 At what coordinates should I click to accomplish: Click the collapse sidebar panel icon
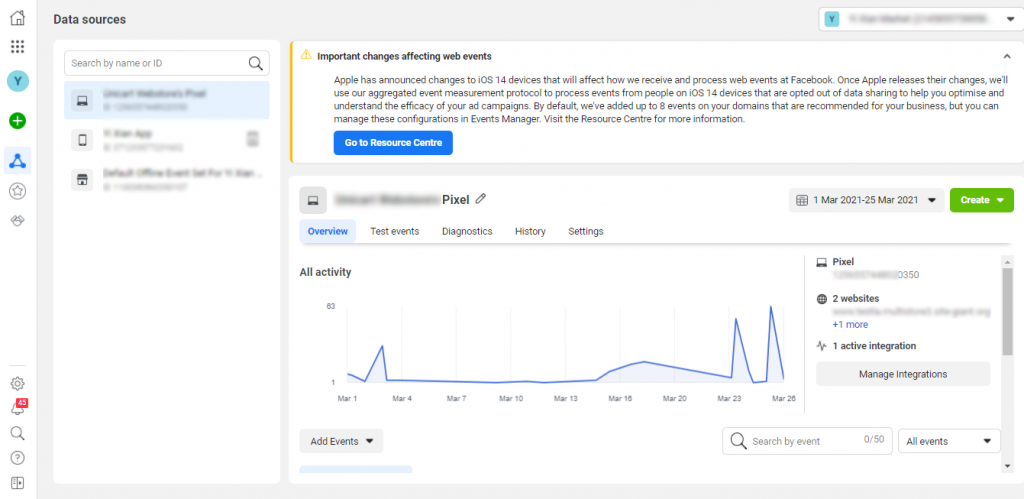pos(18,483)
